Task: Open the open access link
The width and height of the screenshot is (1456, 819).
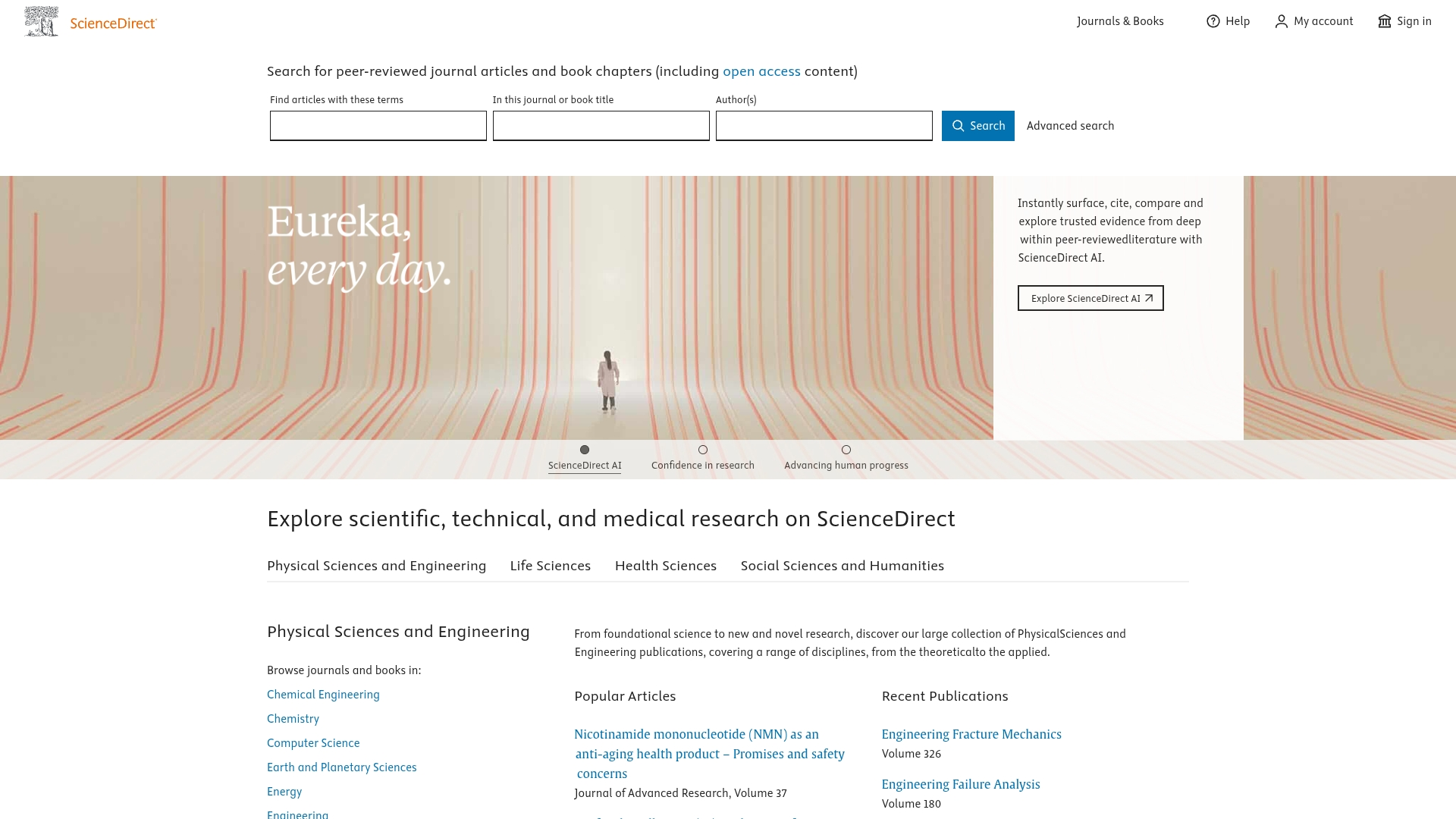Action: click(x=761, y=71)
